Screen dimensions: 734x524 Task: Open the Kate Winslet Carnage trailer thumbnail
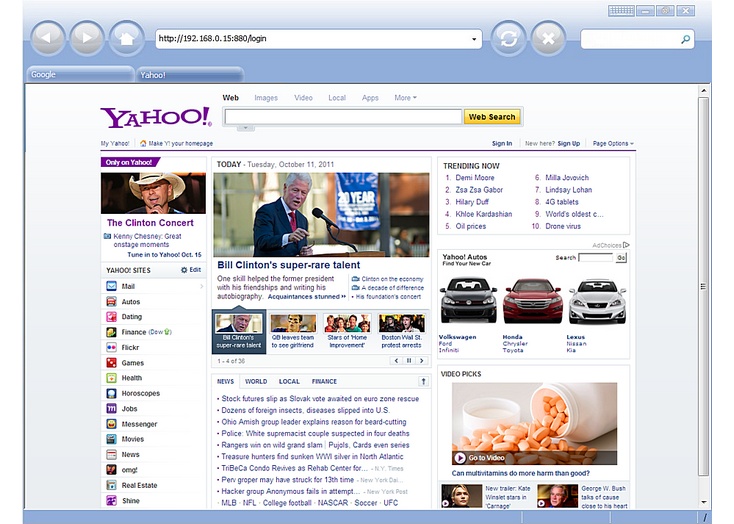click(462, 496)
